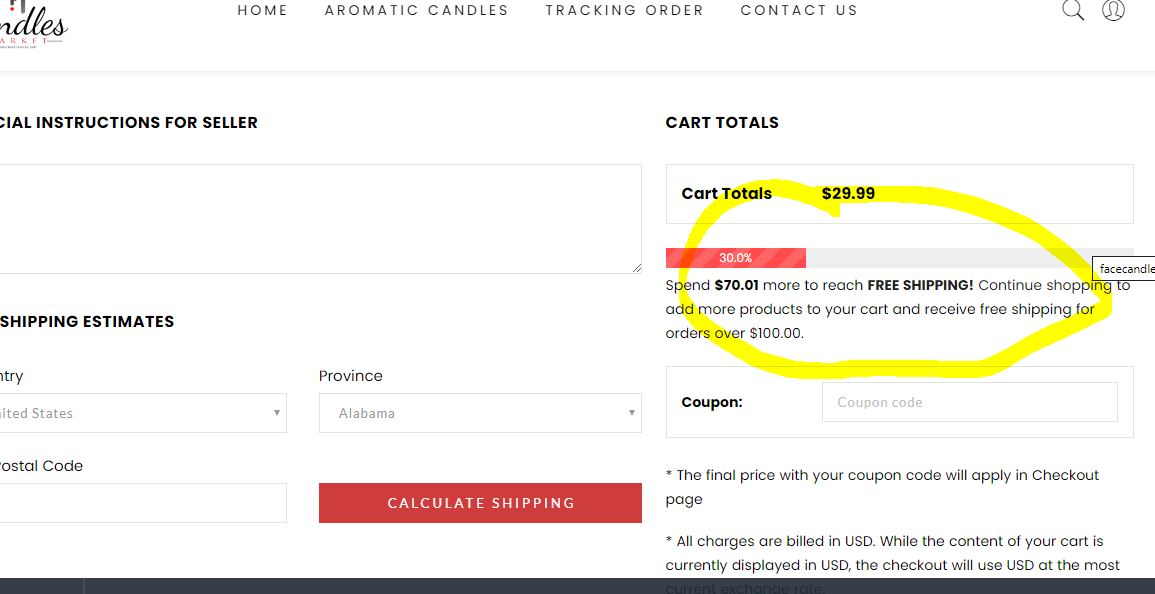Click the $29.99 cart total amount
The image size is (1155, 594).
[x=848, y=194]
